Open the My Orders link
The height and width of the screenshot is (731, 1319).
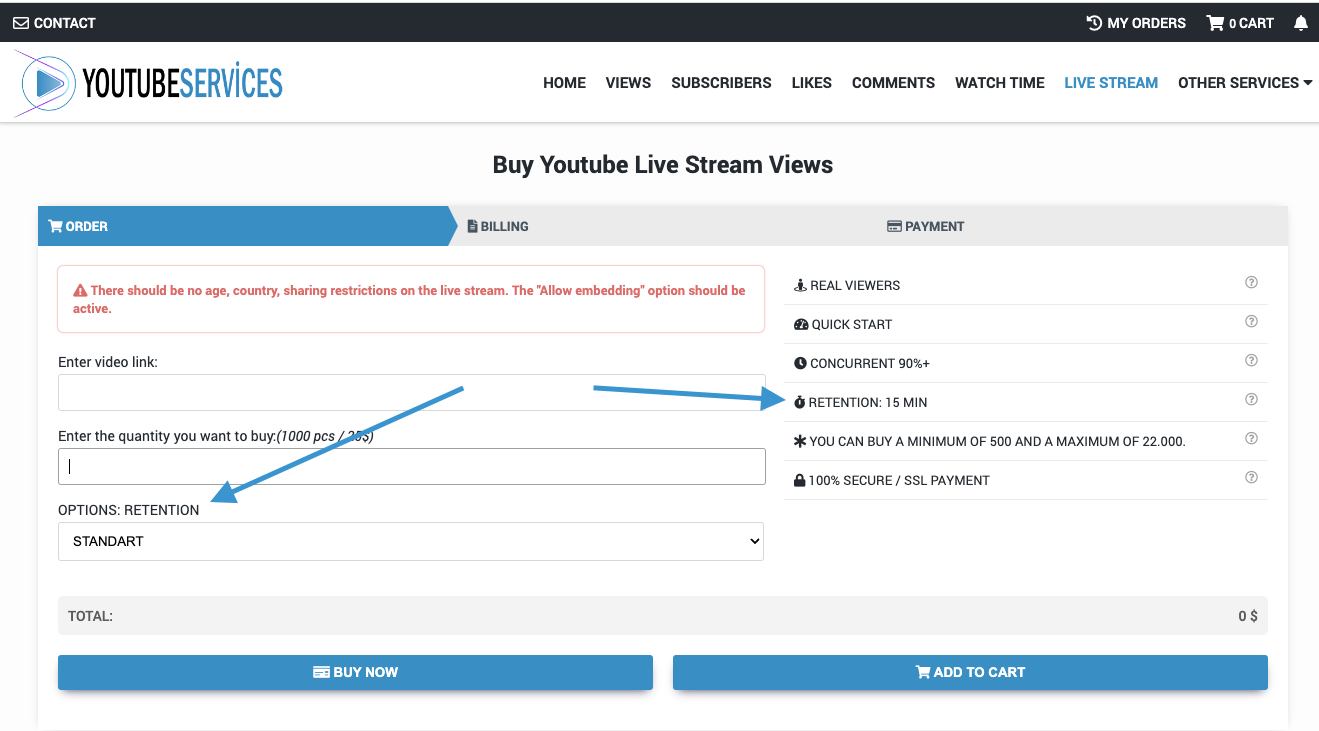pos(1136,23)
